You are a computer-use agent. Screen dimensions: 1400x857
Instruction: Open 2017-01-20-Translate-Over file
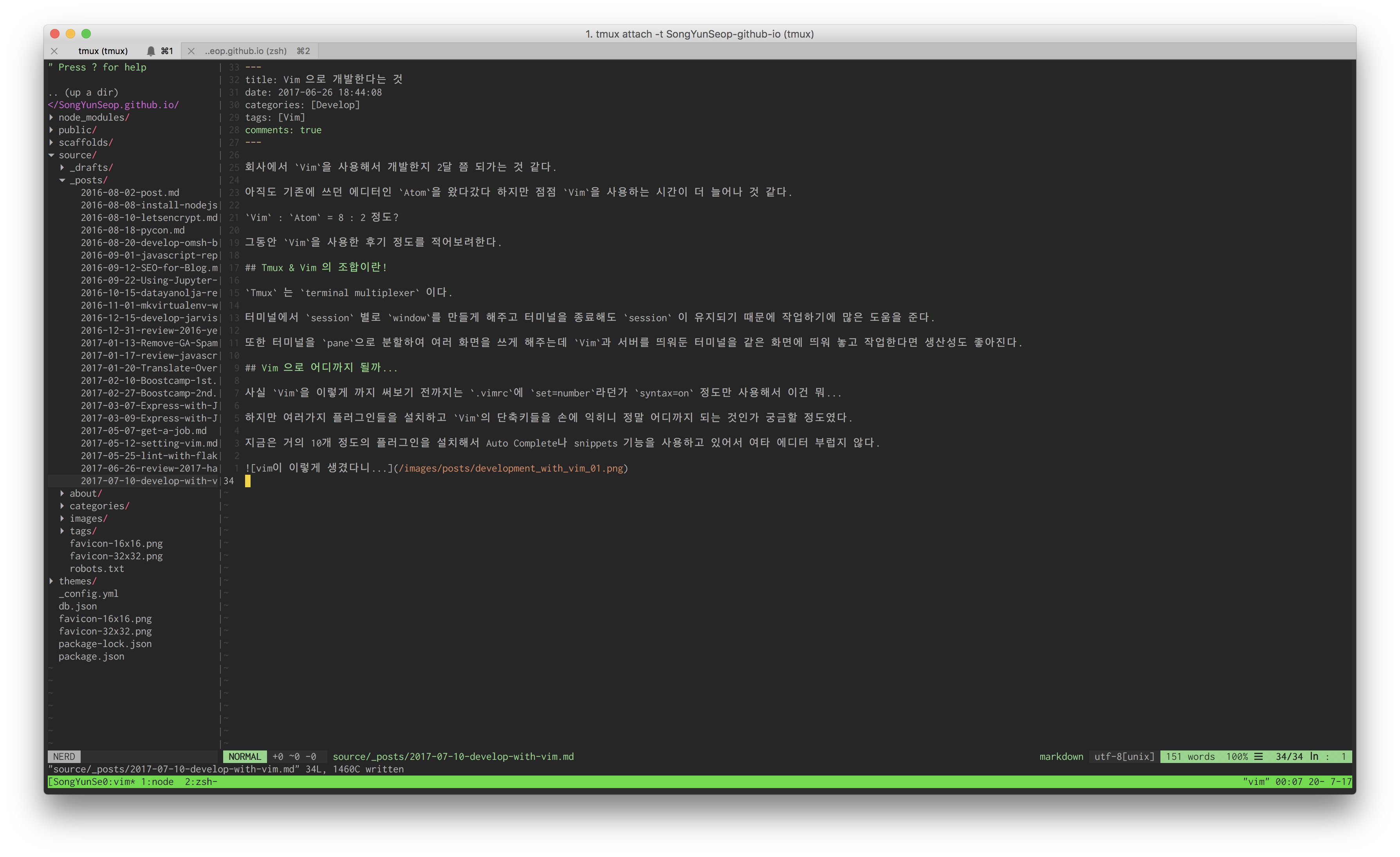click(x=149, y=368)
